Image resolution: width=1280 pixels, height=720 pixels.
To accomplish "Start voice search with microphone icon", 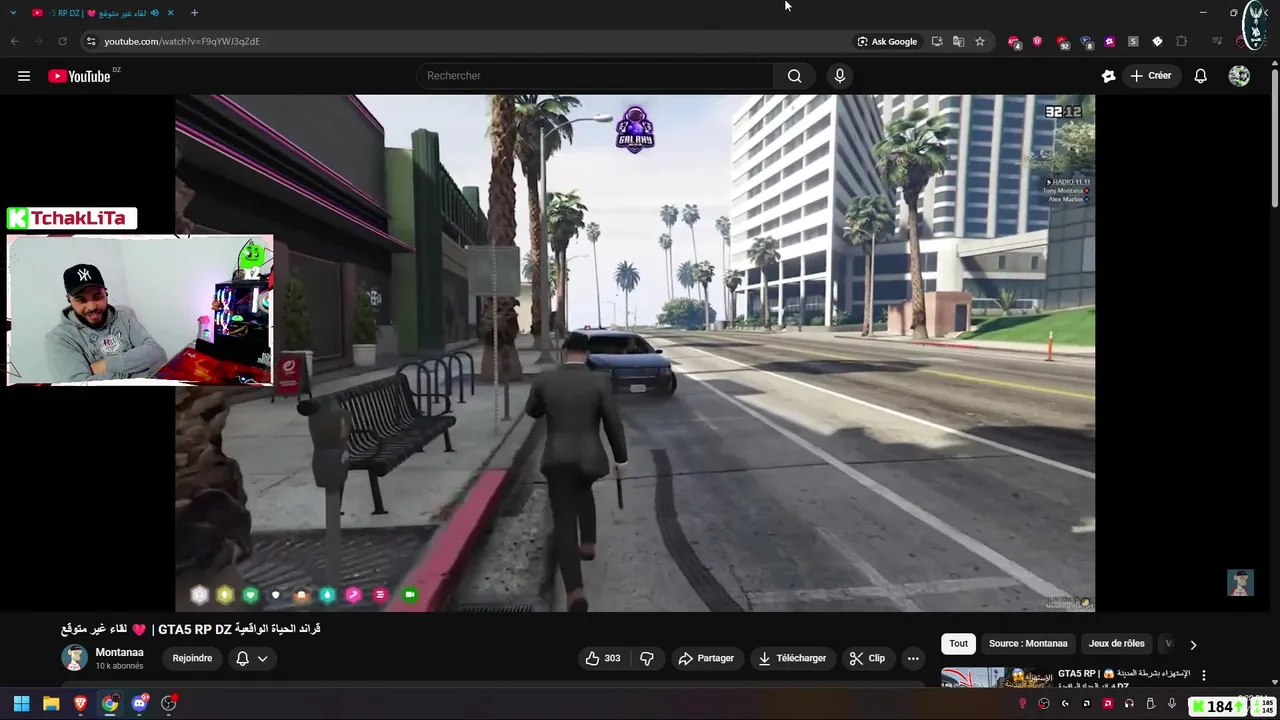I will [839, 76].
